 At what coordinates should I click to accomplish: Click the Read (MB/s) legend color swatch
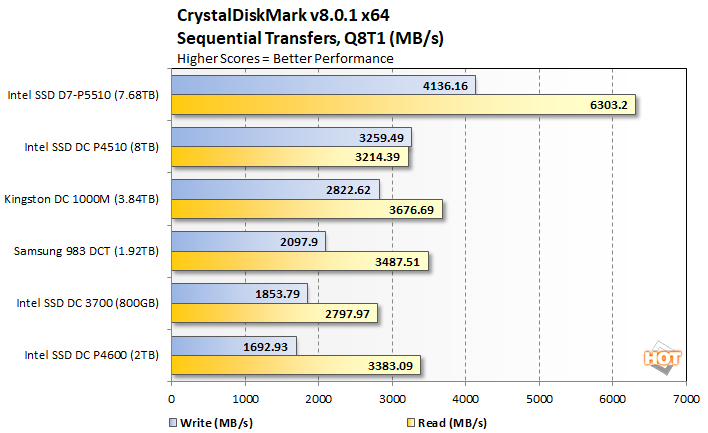411,423
